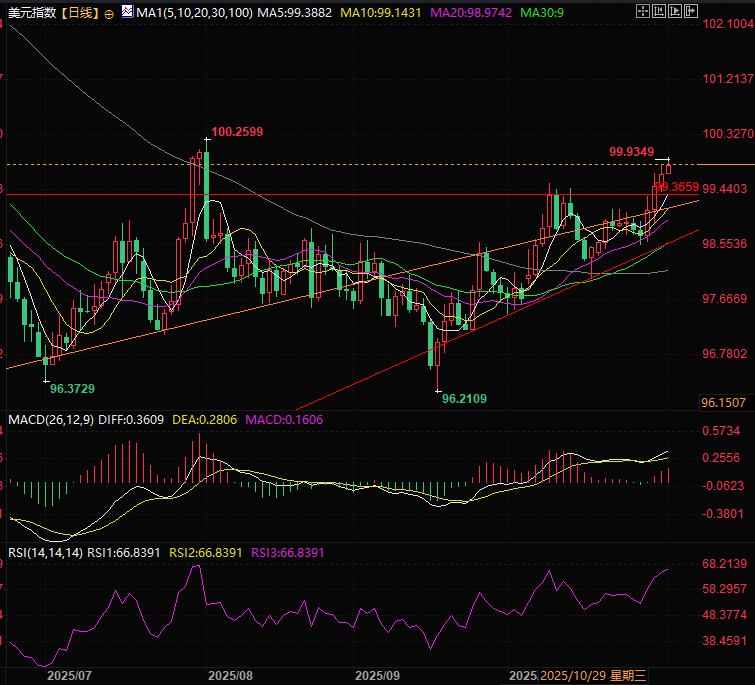Open the 日线 period selector
The height and width of the screenshot is (685, 755).
pos(80,14)
